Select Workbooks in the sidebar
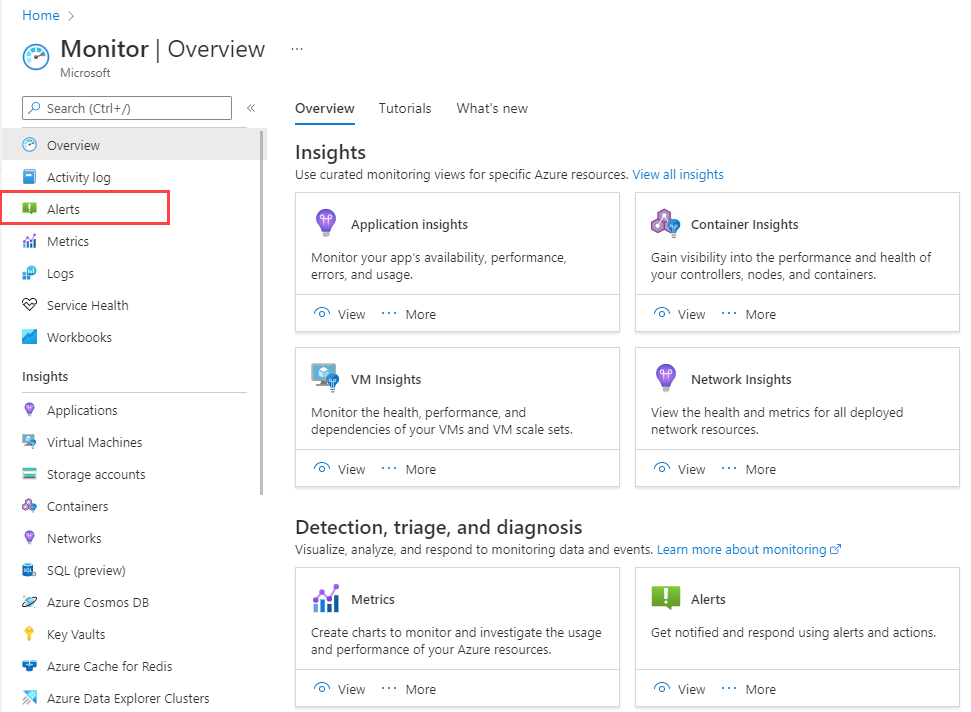Image resolution: width=971 pixels, height=712 pixels. point(80,337)
